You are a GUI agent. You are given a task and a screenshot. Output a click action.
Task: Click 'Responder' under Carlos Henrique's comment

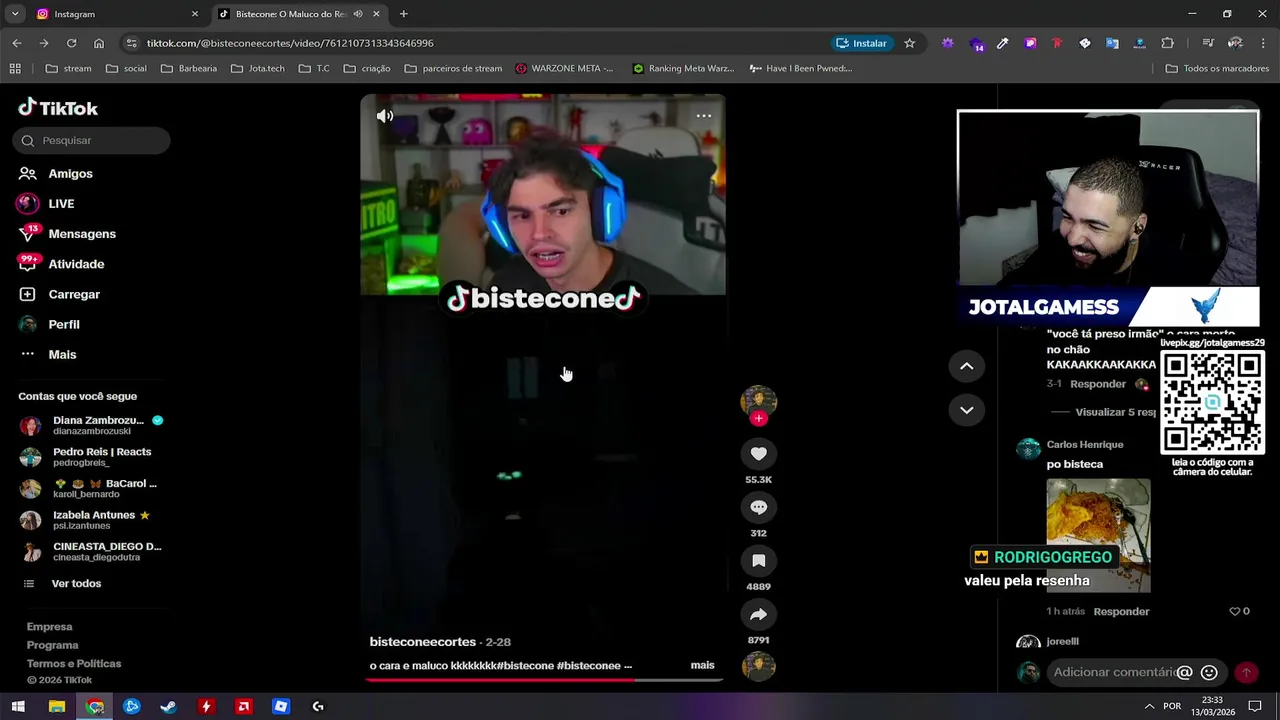pos(1121,611)
